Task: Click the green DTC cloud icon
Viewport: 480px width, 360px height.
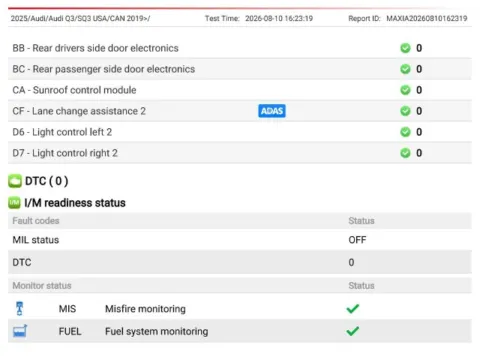Action: [x=15, y=181]
